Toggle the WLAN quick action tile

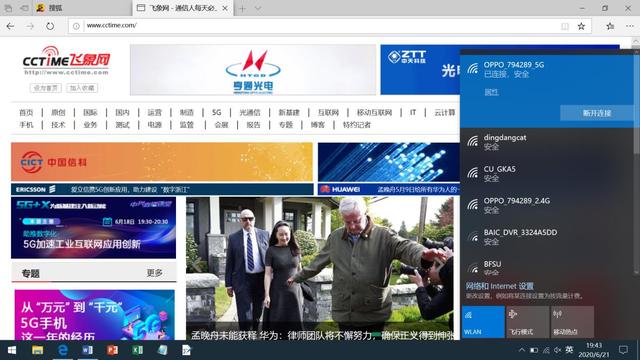[x=483, y=322]
